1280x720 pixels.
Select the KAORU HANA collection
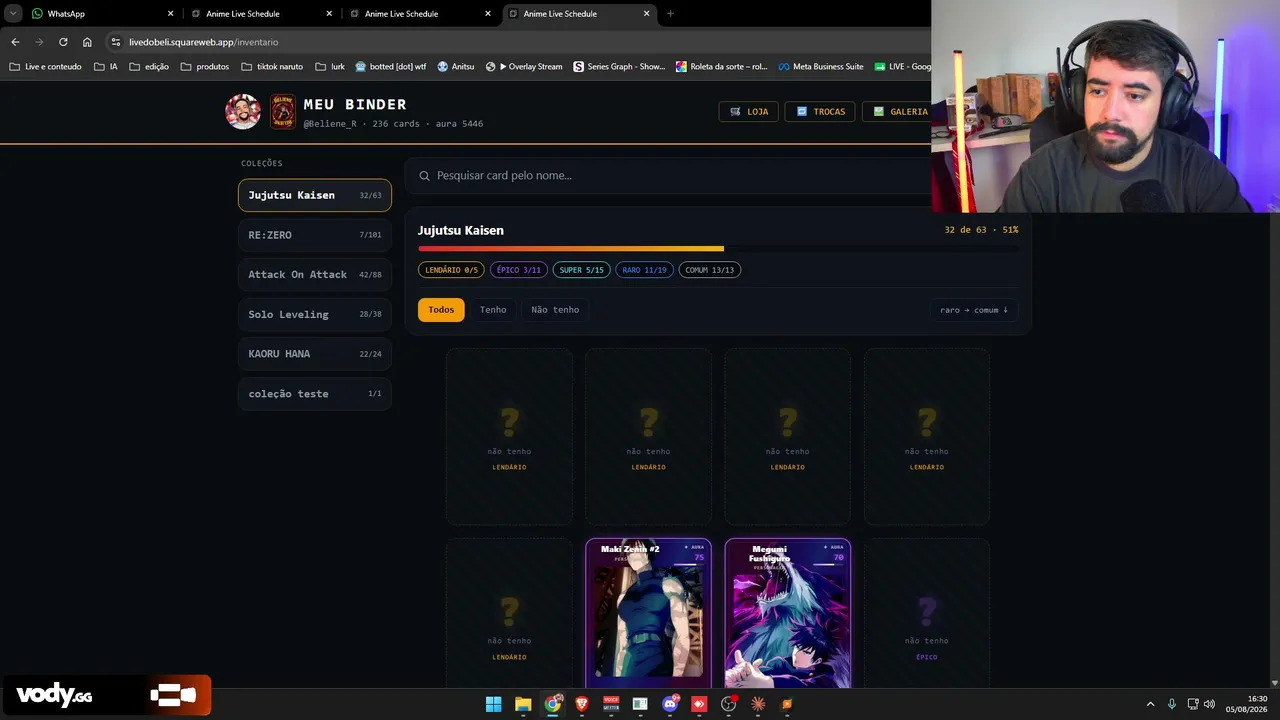(315, 354)
